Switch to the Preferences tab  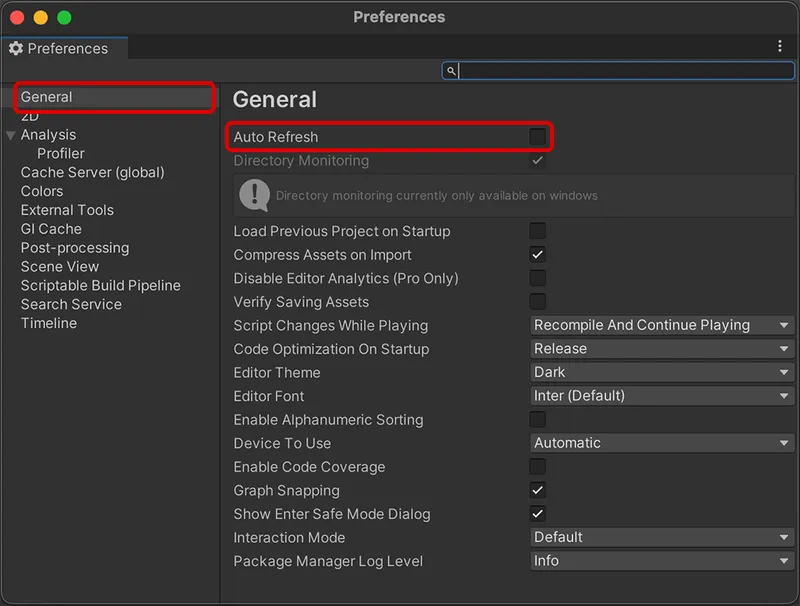[x=63, y=48]
